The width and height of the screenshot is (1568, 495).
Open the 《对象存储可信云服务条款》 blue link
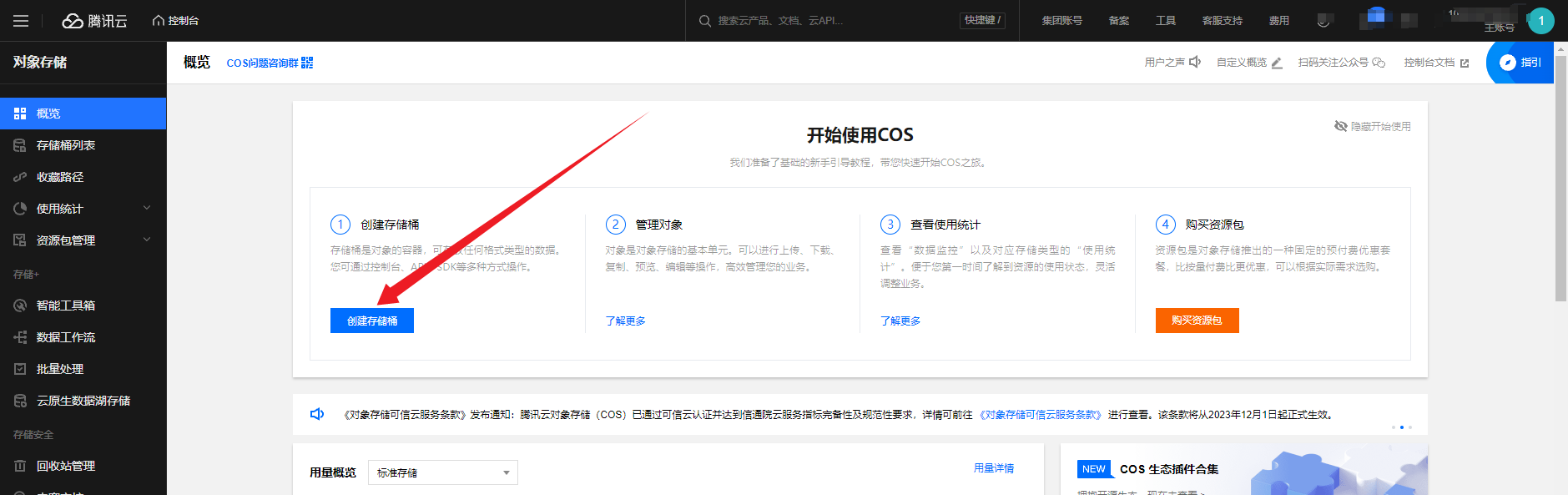click(1041, 415)
